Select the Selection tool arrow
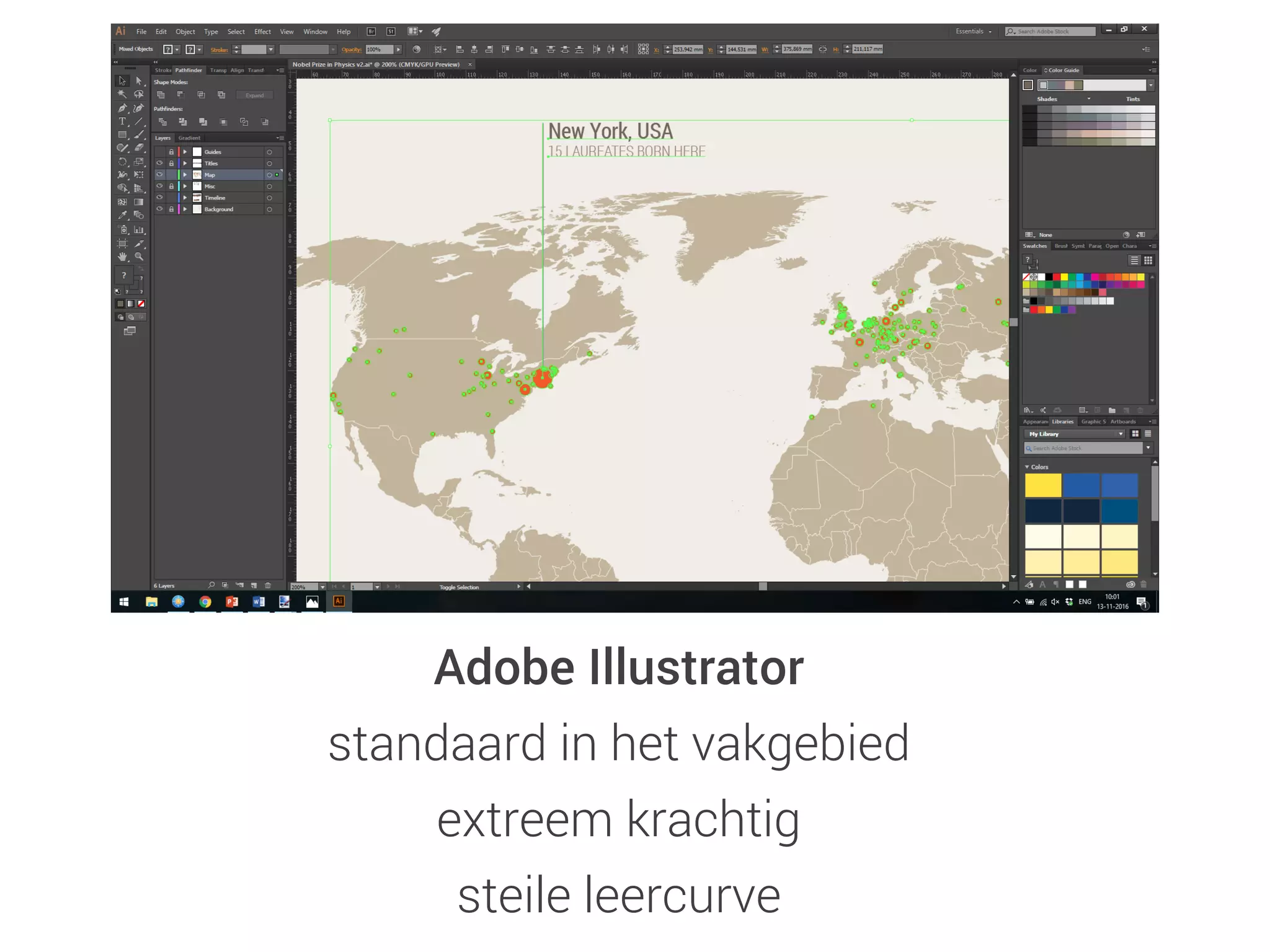Viewport: 1270px width, 952px height. click(122, 81)
